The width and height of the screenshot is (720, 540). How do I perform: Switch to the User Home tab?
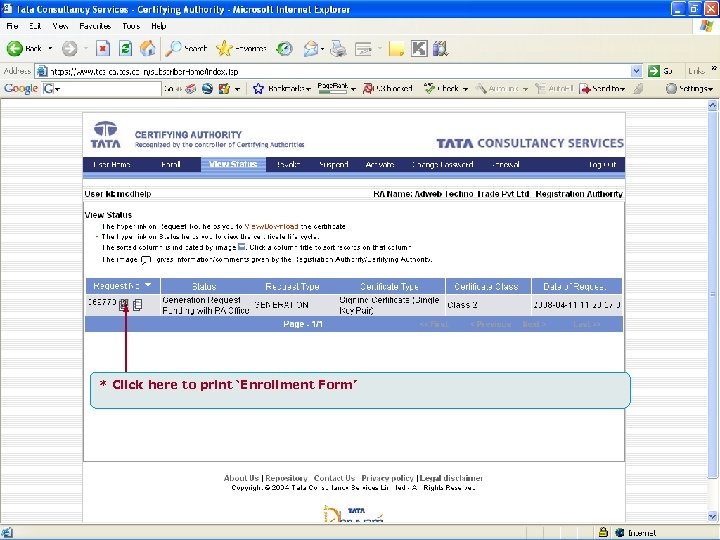112,164
